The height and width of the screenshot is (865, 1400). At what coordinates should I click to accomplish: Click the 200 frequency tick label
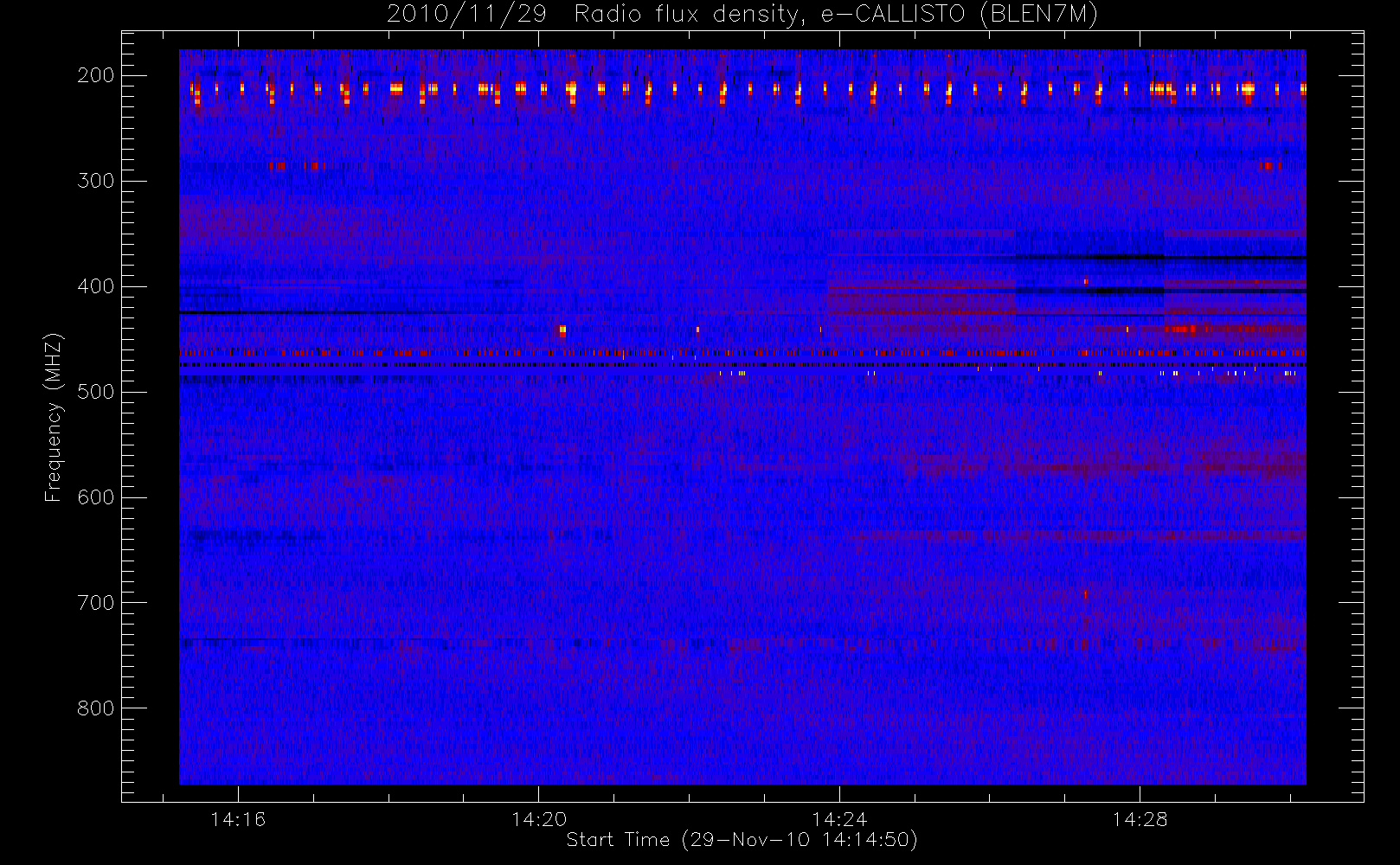(96, 75)
